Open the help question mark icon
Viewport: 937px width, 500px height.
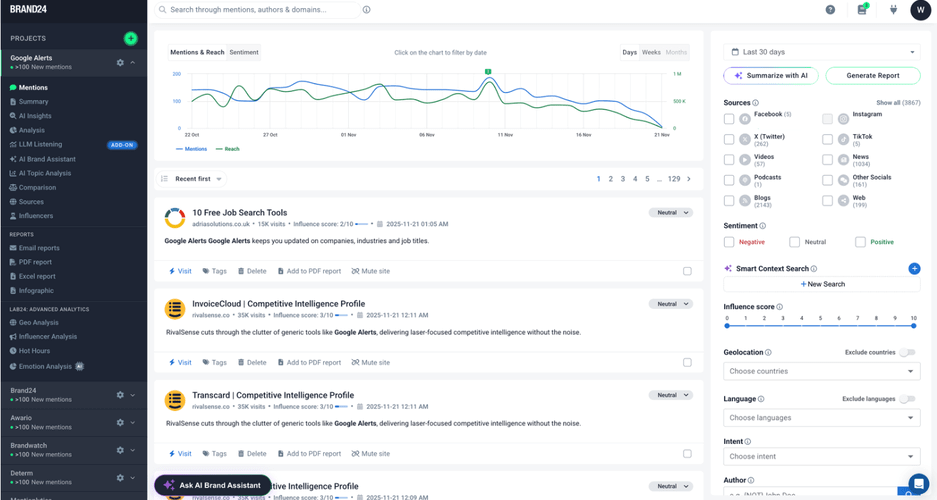click(830, 10)
